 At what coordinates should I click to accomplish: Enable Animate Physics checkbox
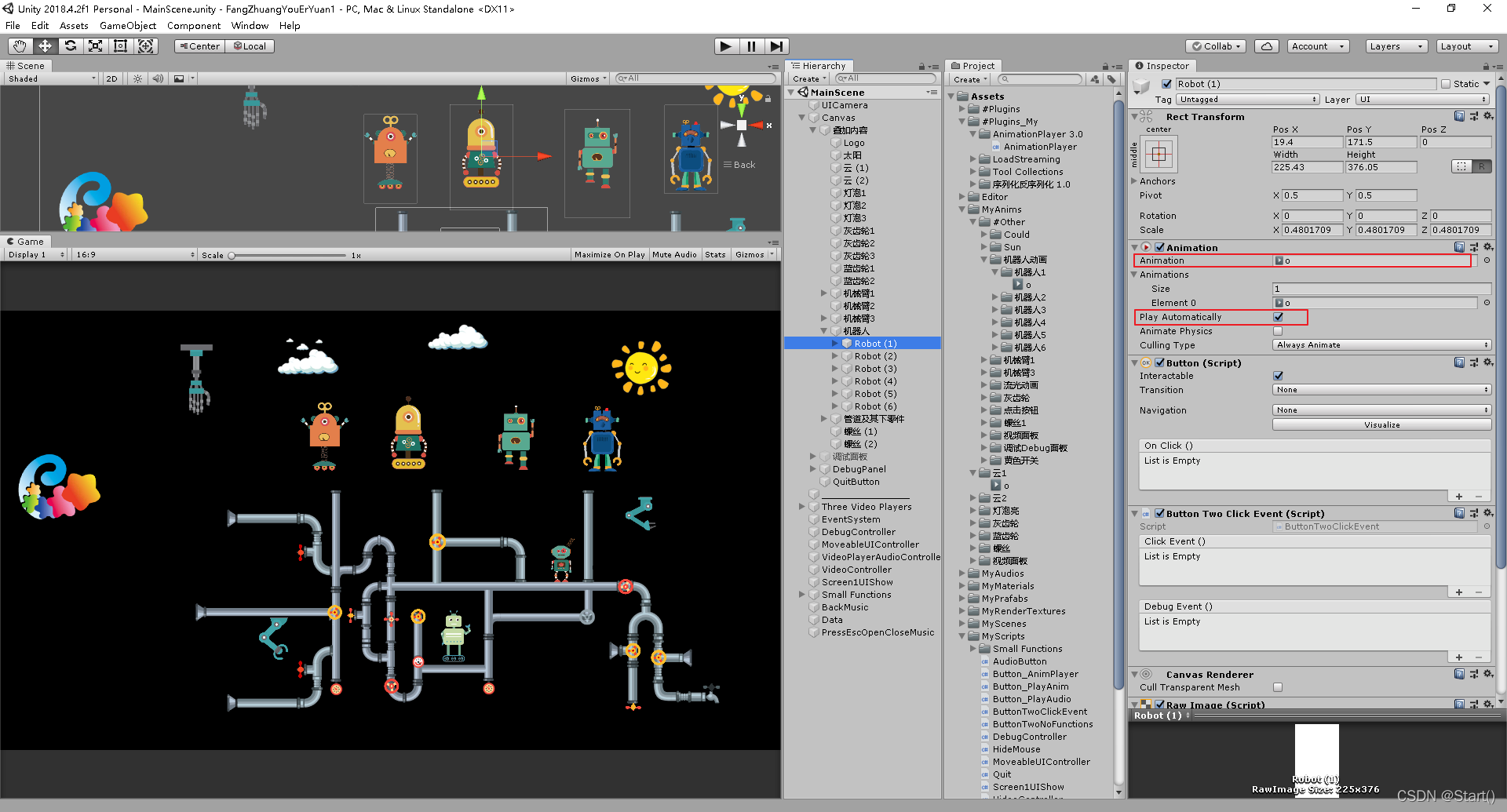[x=1278, y=331]
